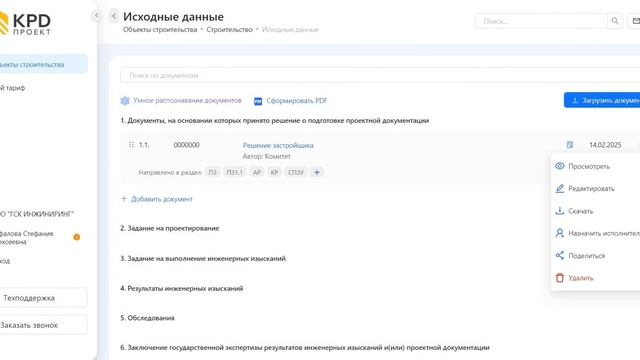Grab the drag handle of row 1.1

tap(131, 144)
